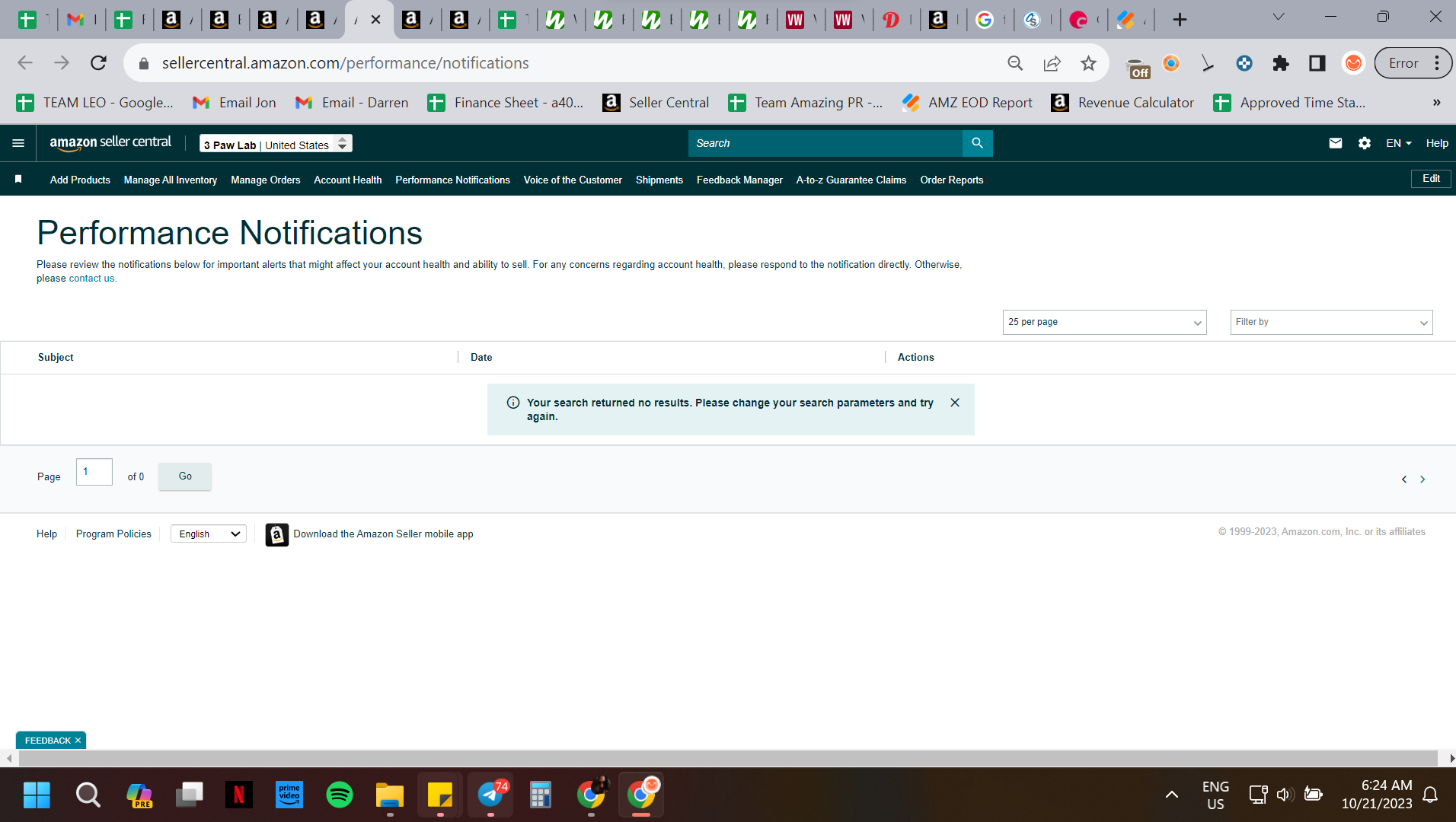This screenshot has height=822, width=1456.
Task: Click the search magnifier button in Seller Central
Action: point(977,143)
